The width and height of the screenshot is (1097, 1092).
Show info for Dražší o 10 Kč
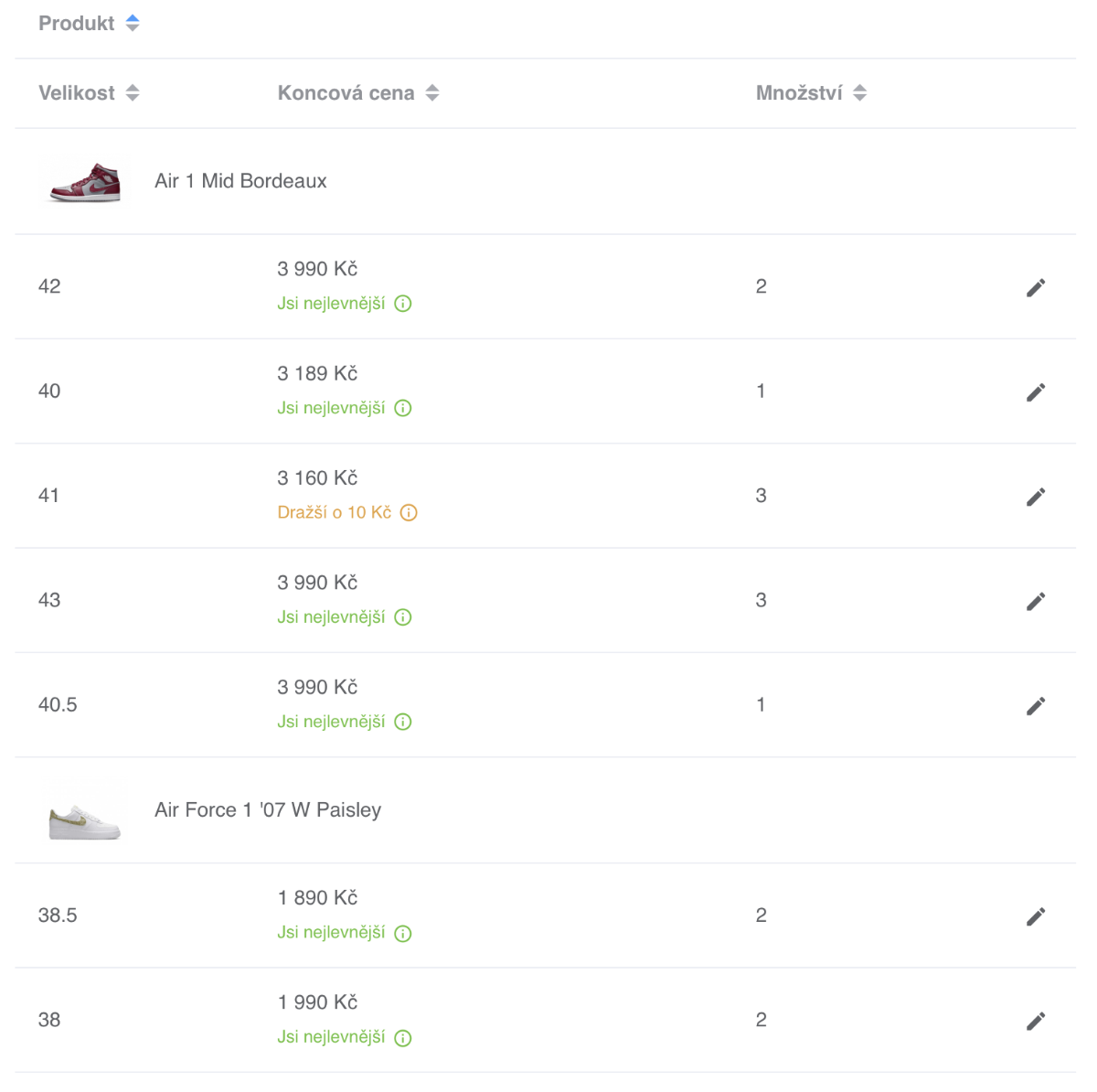coord(409,513)
